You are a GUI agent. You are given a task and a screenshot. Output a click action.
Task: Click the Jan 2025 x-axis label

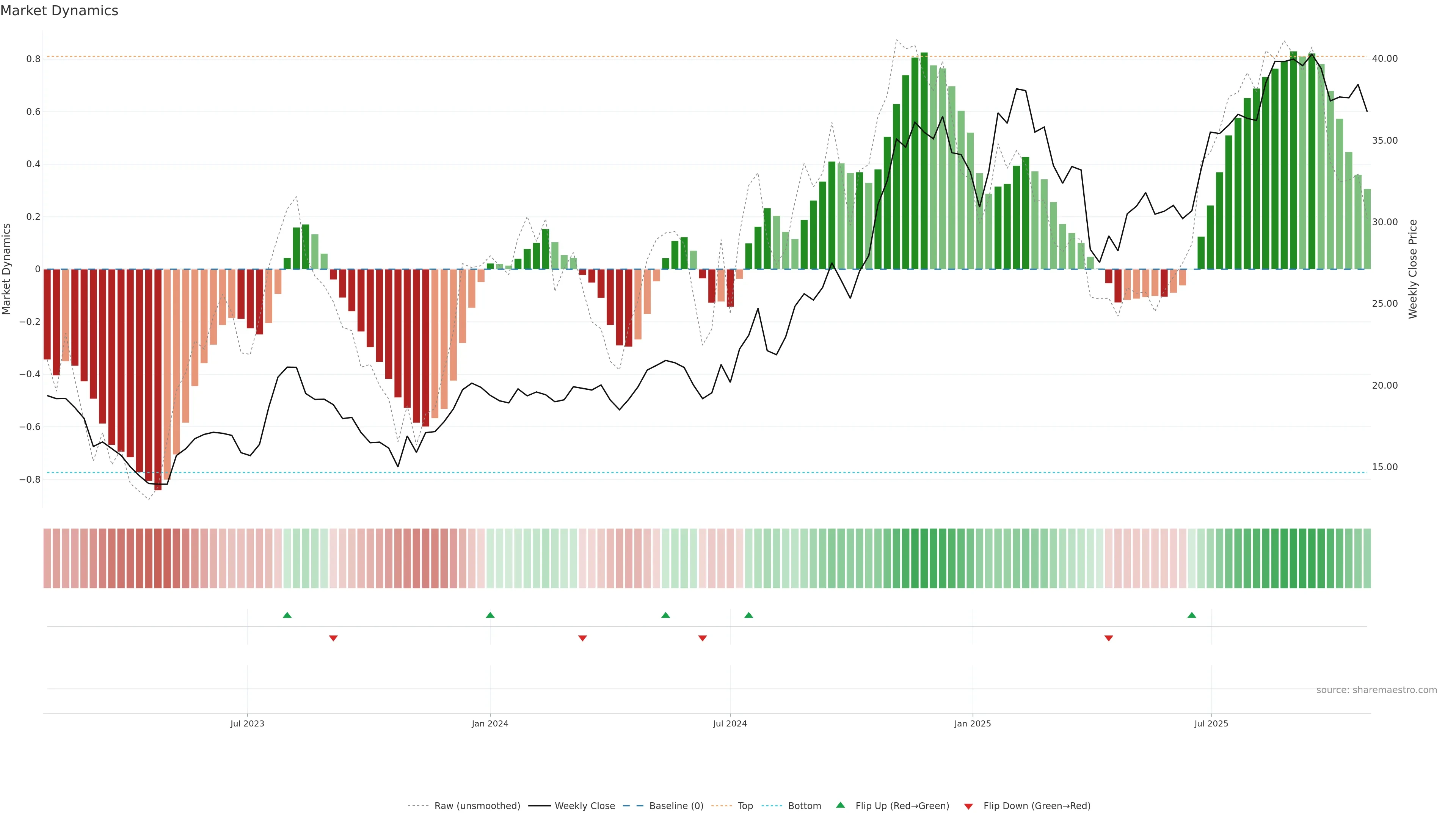[x=972, y=723]
